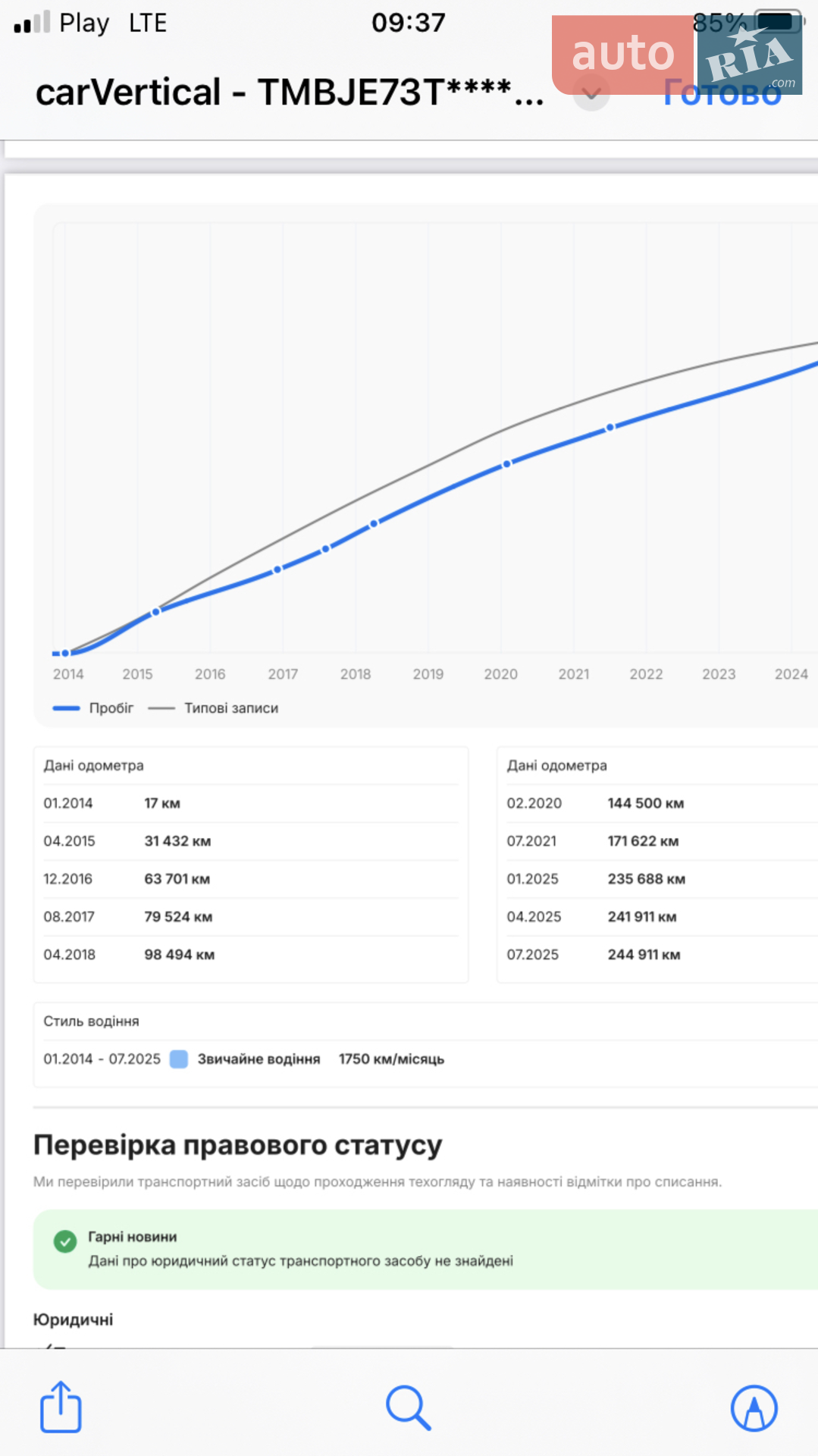Click the 2020 mileage point on chart
Image resolution: width=818 pixels, height=1456 pixels.
[x=507, y=463]
